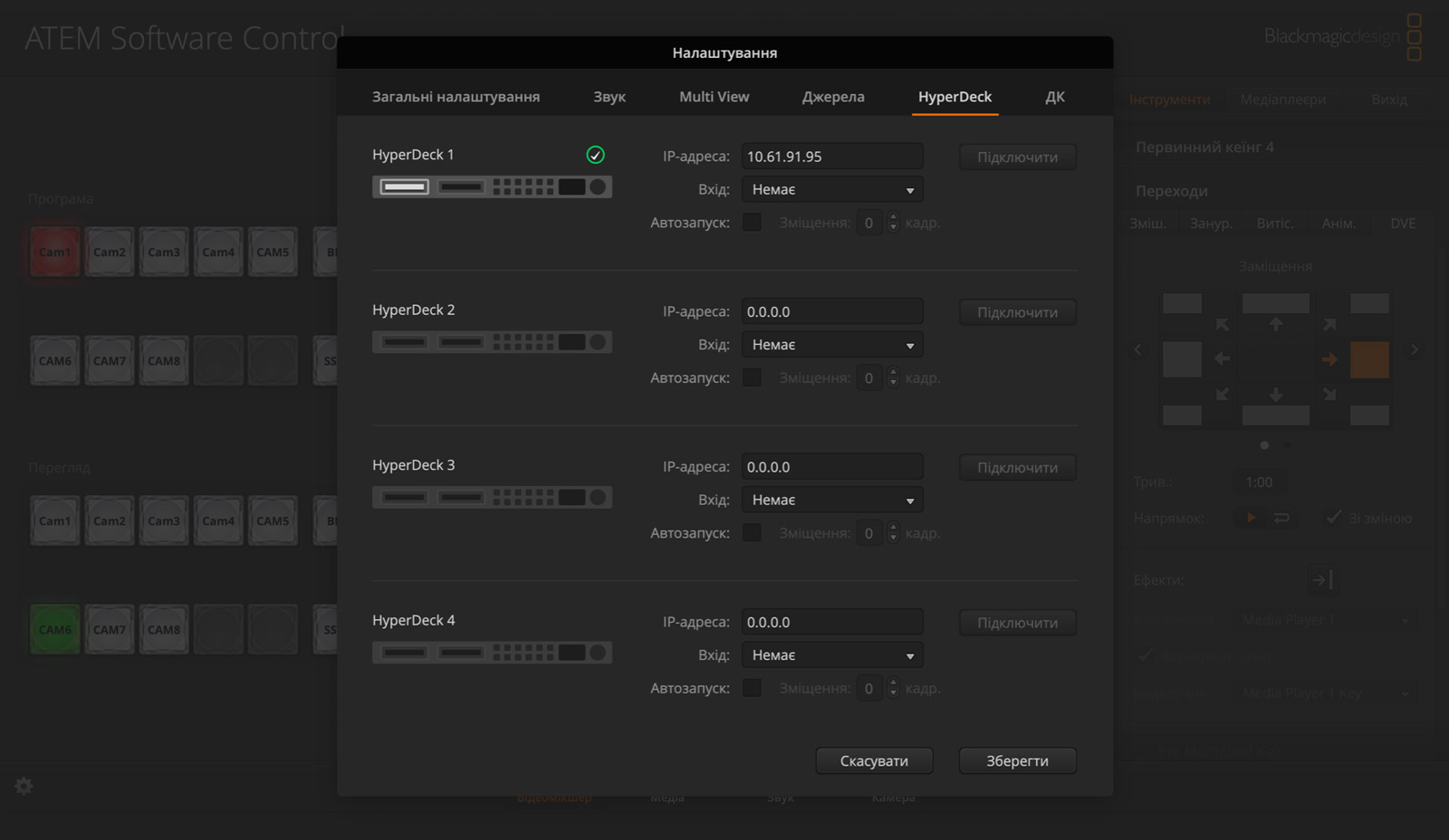Viewport: 1449px width, 840px height.
Task: Open the Media Player 1 Key dropdown
Action: [x=1327, y=693]
